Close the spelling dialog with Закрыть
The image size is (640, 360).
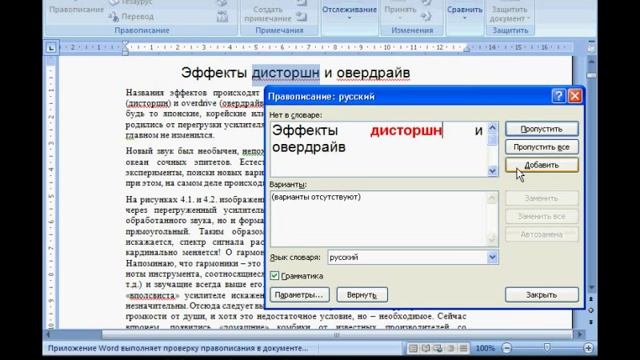point(542,295)
